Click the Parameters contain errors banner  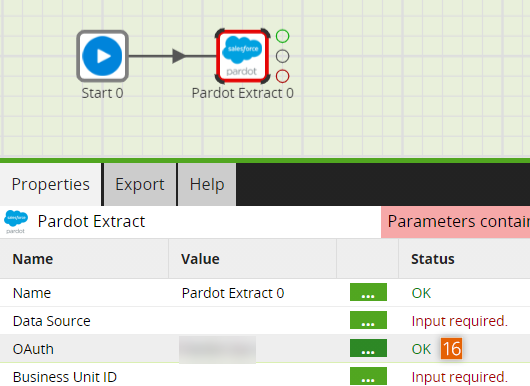455,222
